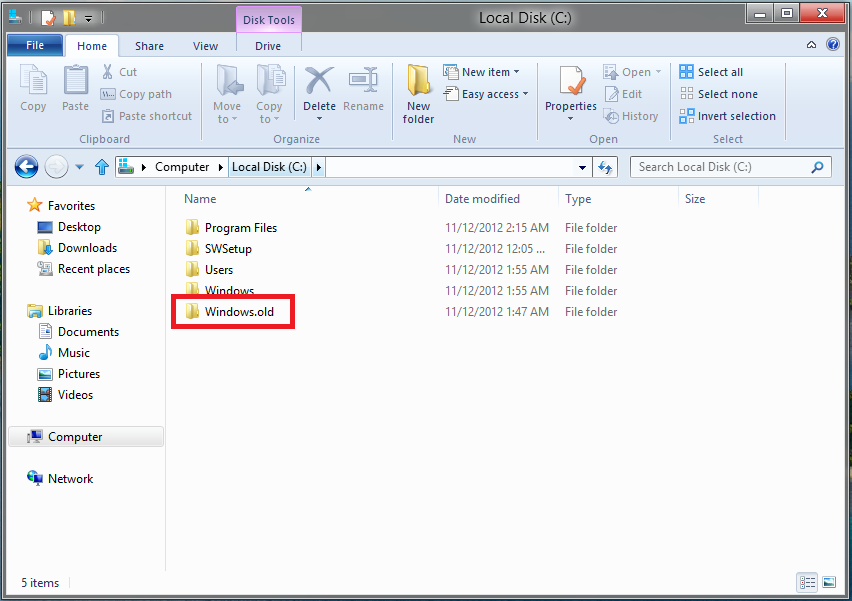The width and height of the screenshot is (852, 601).
Task: Click the Edit ribbon button
Action: point(623,94)
